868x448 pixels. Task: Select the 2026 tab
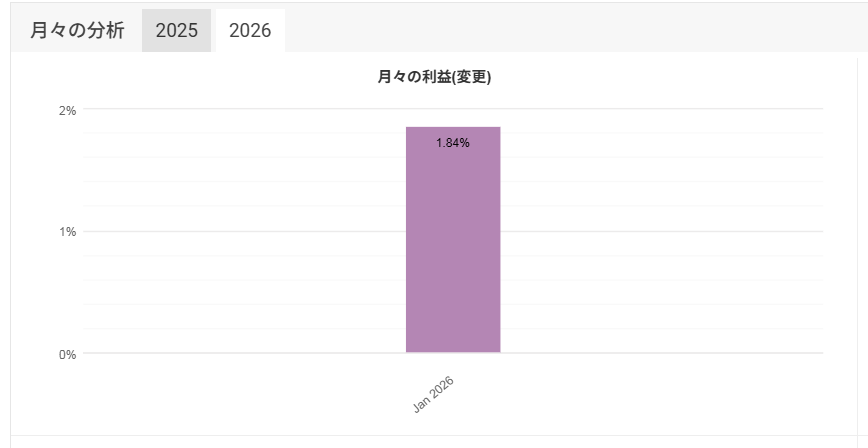[x=249, y=31]
